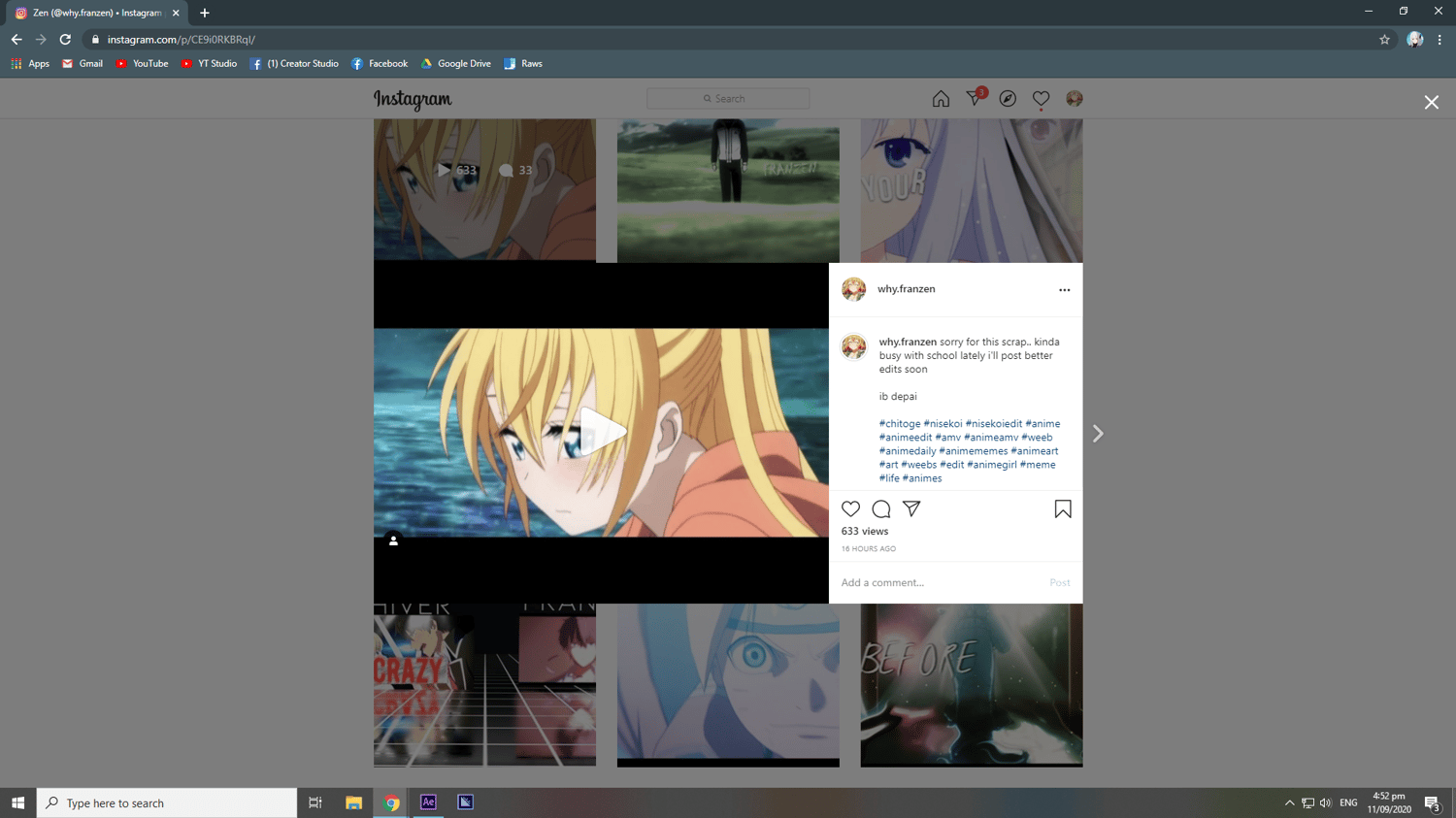Close the Zen Instagram tab
The image size is (1456, 818).
[176, 14]
